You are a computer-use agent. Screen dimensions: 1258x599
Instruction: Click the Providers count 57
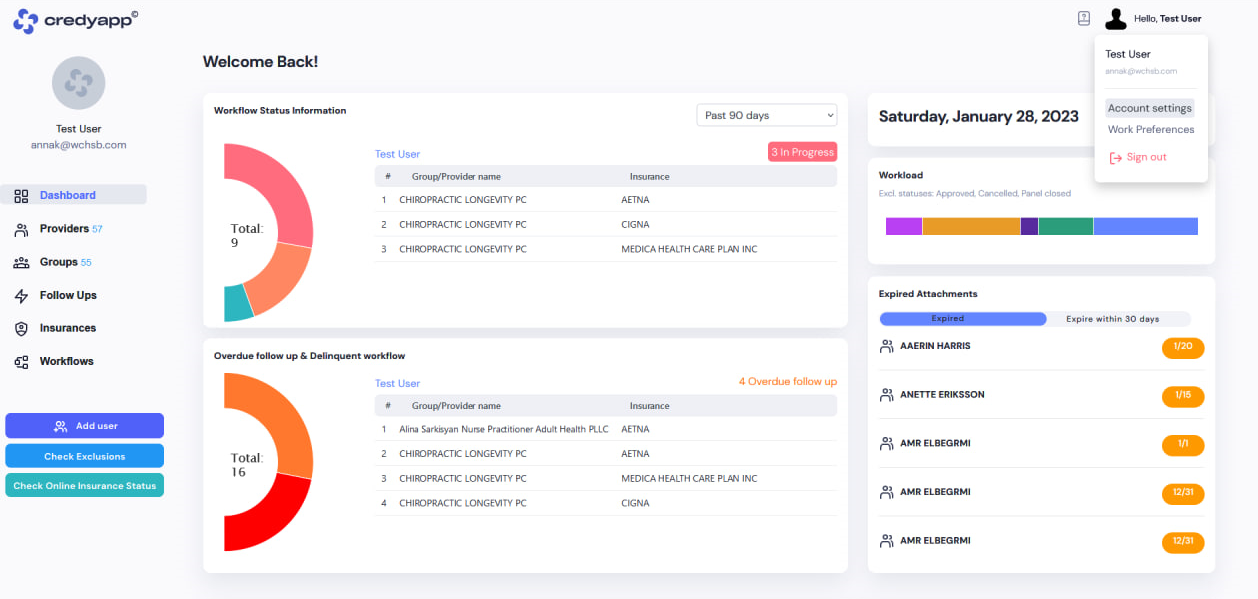[97, 230]
